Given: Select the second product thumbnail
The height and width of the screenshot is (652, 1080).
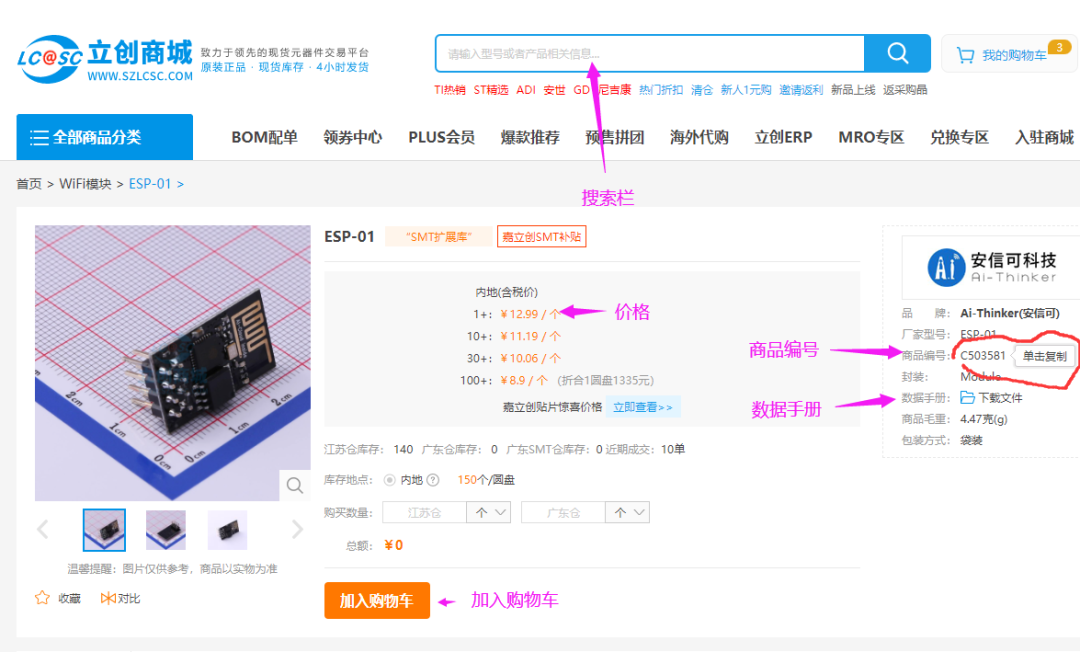Looking at the screenshot, I should point(166,530).
